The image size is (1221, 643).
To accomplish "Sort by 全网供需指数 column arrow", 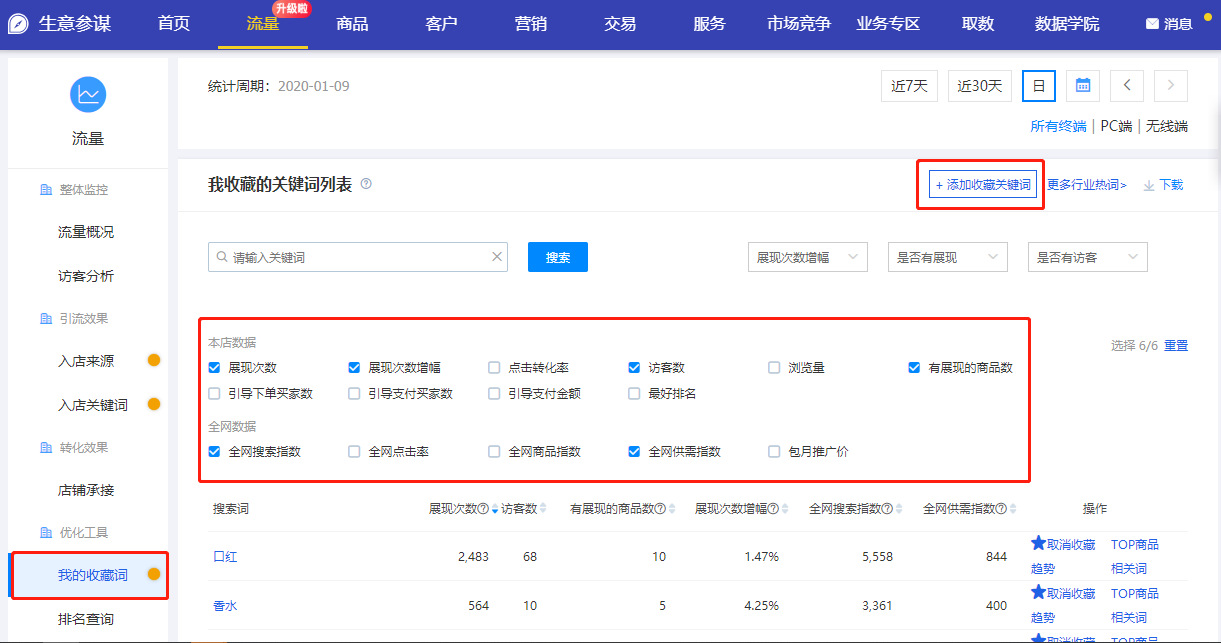I will [1012, 509].
